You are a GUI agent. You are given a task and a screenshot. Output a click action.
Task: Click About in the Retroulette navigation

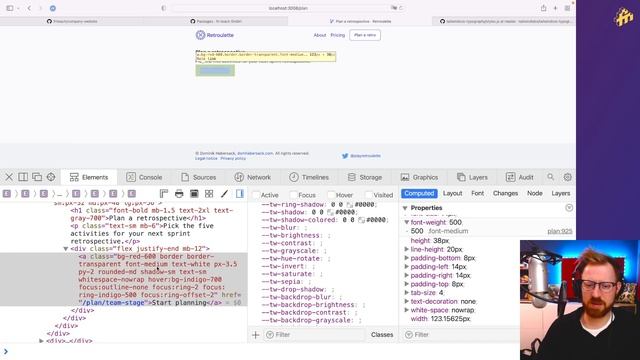click(x=320, y=35)
